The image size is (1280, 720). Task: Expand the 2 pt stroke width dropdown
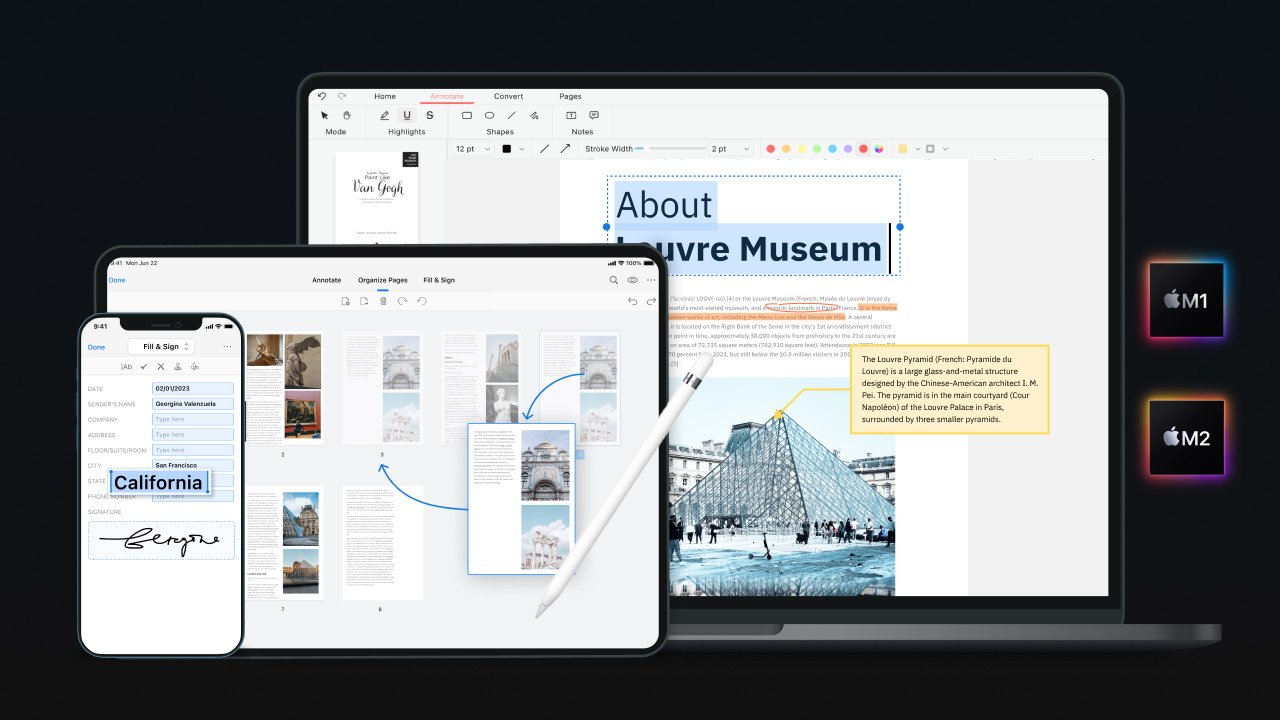pyautogui.click(x=730, y=149)
